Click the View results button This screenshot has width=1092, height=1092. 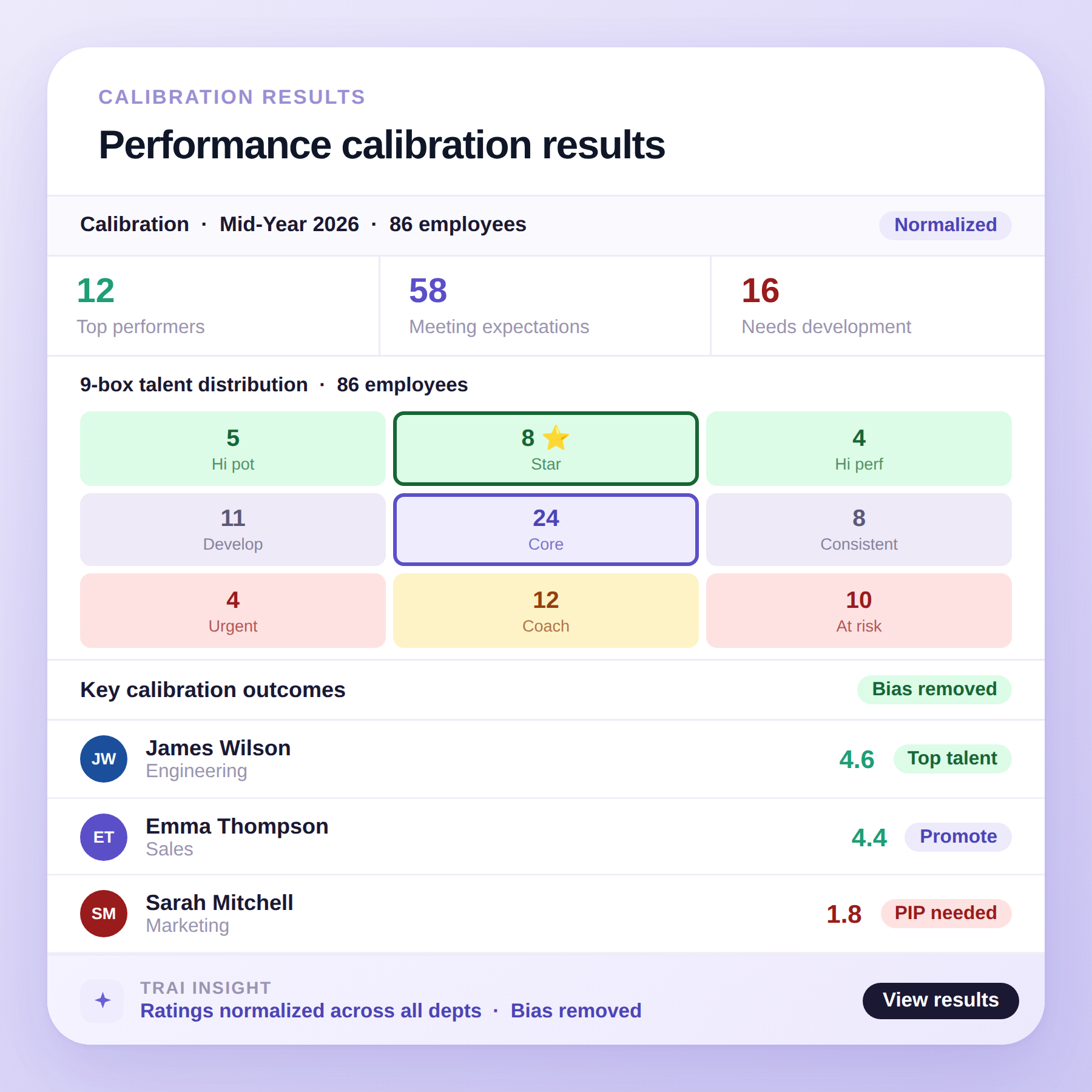(940, 1000)
